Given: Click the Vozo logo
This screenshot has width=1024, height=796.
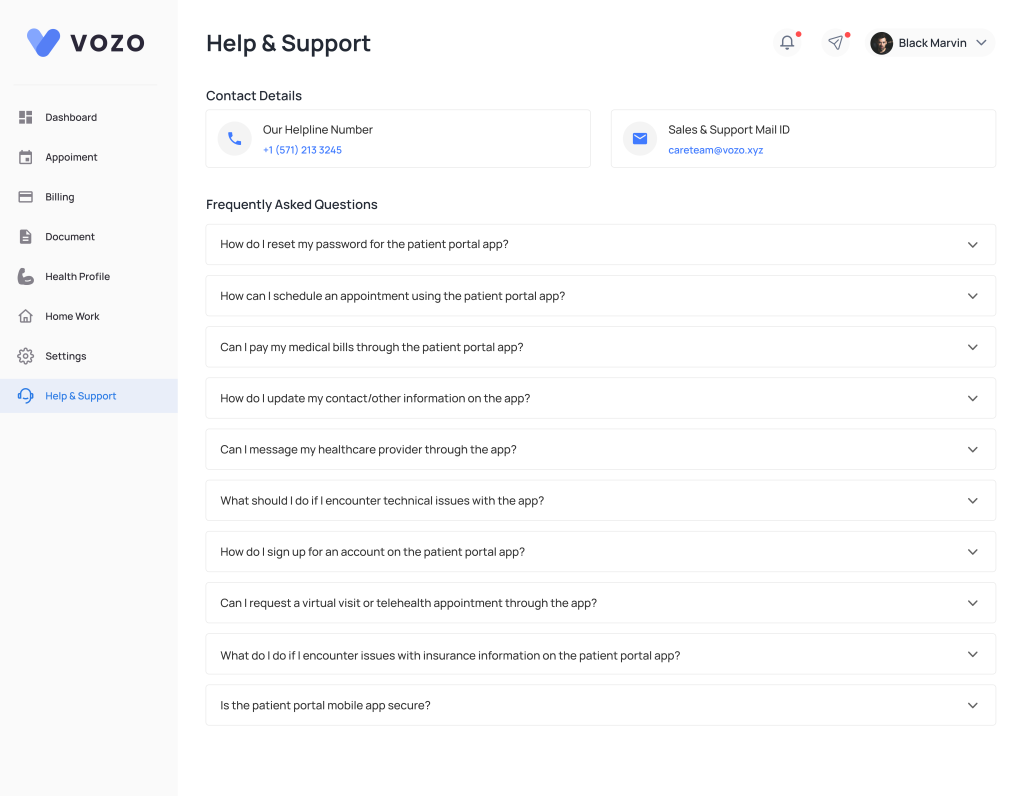Looking at the screenshot, I should tap(86, 42).
